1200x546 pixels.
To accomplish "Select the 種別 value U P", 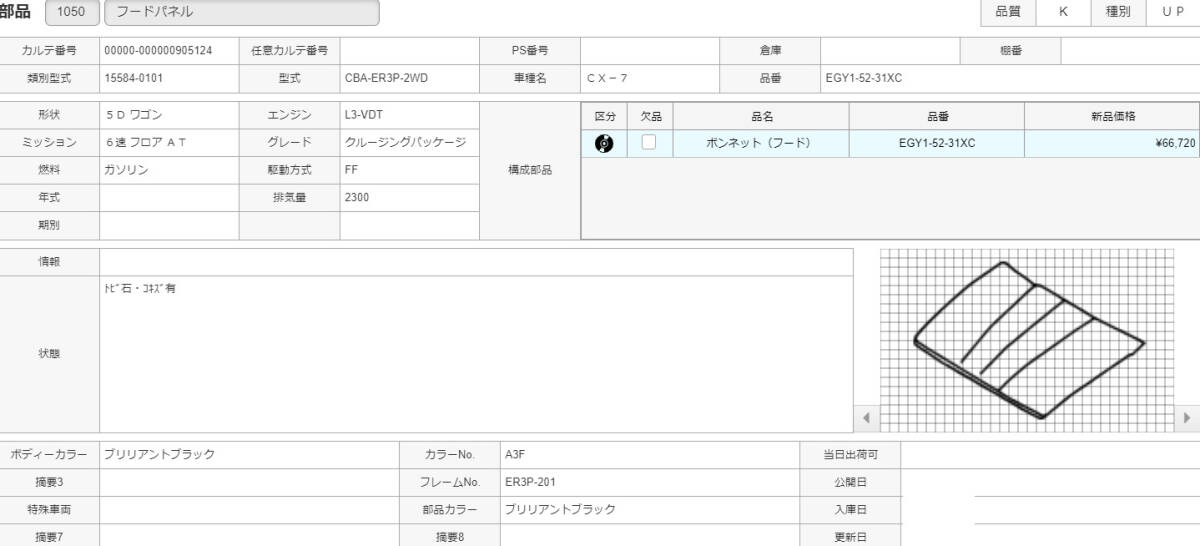I will 1173,12.
